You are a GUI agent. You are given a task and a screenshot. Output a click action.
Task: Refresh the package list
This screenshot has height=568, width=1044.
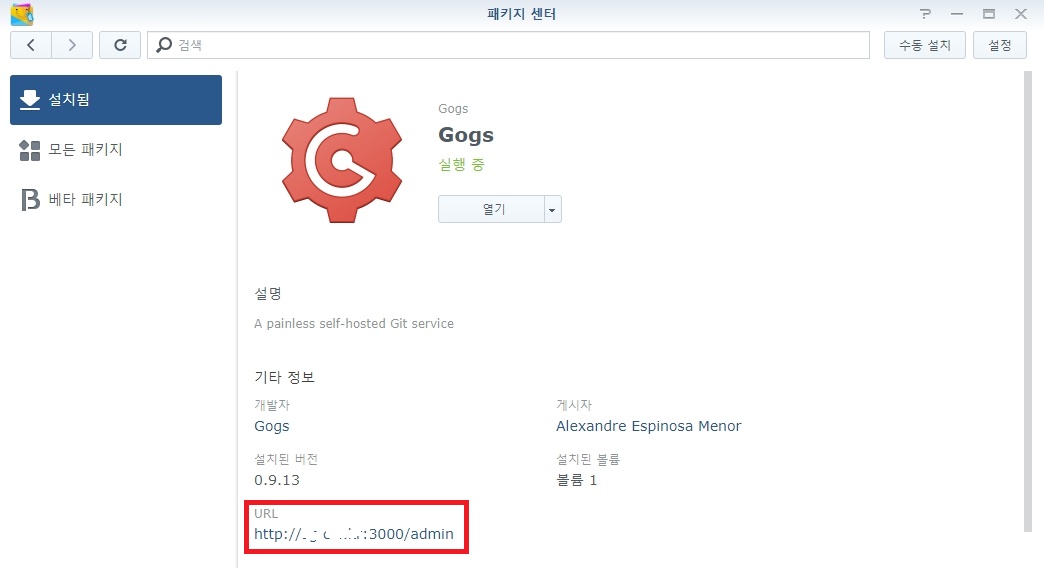coord(120,45)
